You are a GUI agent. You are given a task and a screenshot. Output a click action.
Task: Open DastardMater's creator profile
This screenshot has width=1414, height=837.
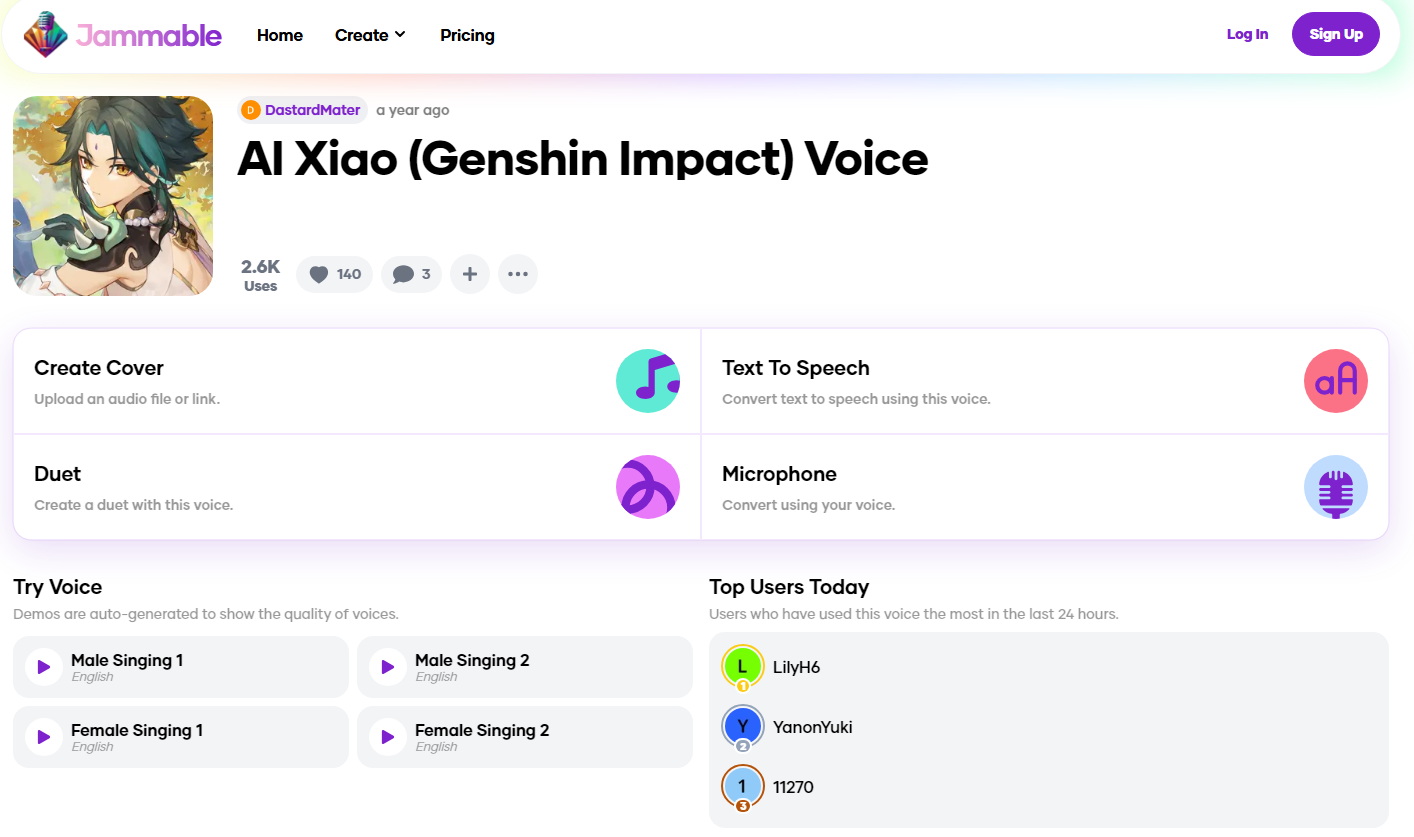(x=311, y=110)
